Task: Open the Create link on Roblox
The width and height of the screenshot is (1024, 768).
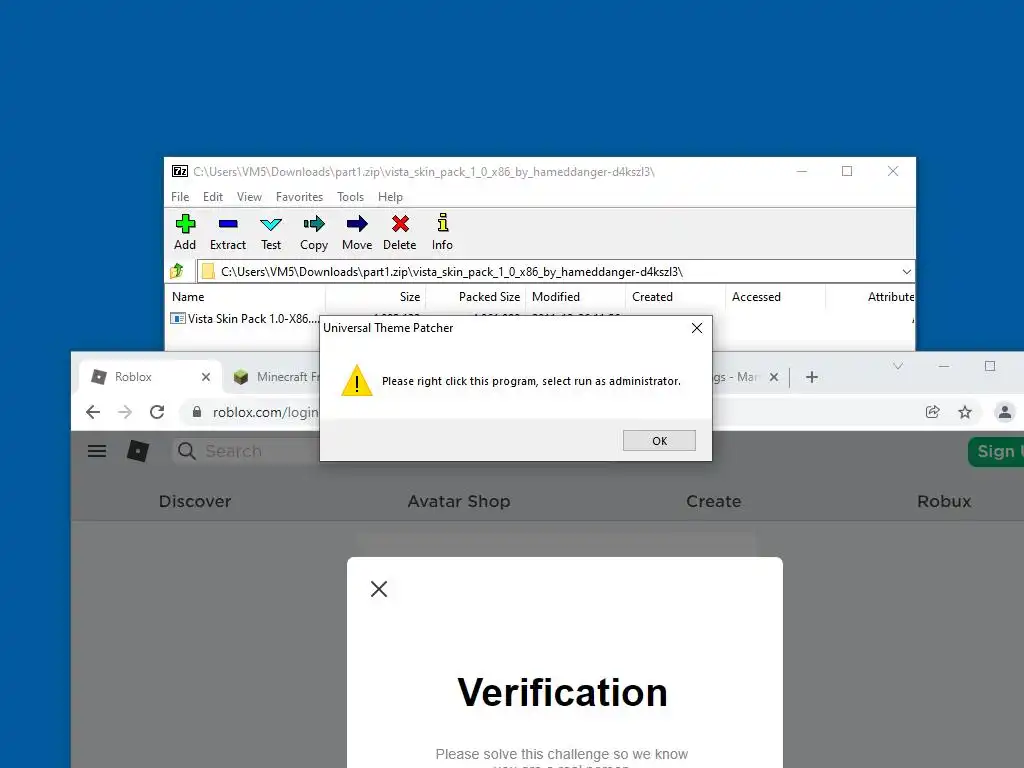Action: [714, 502]
